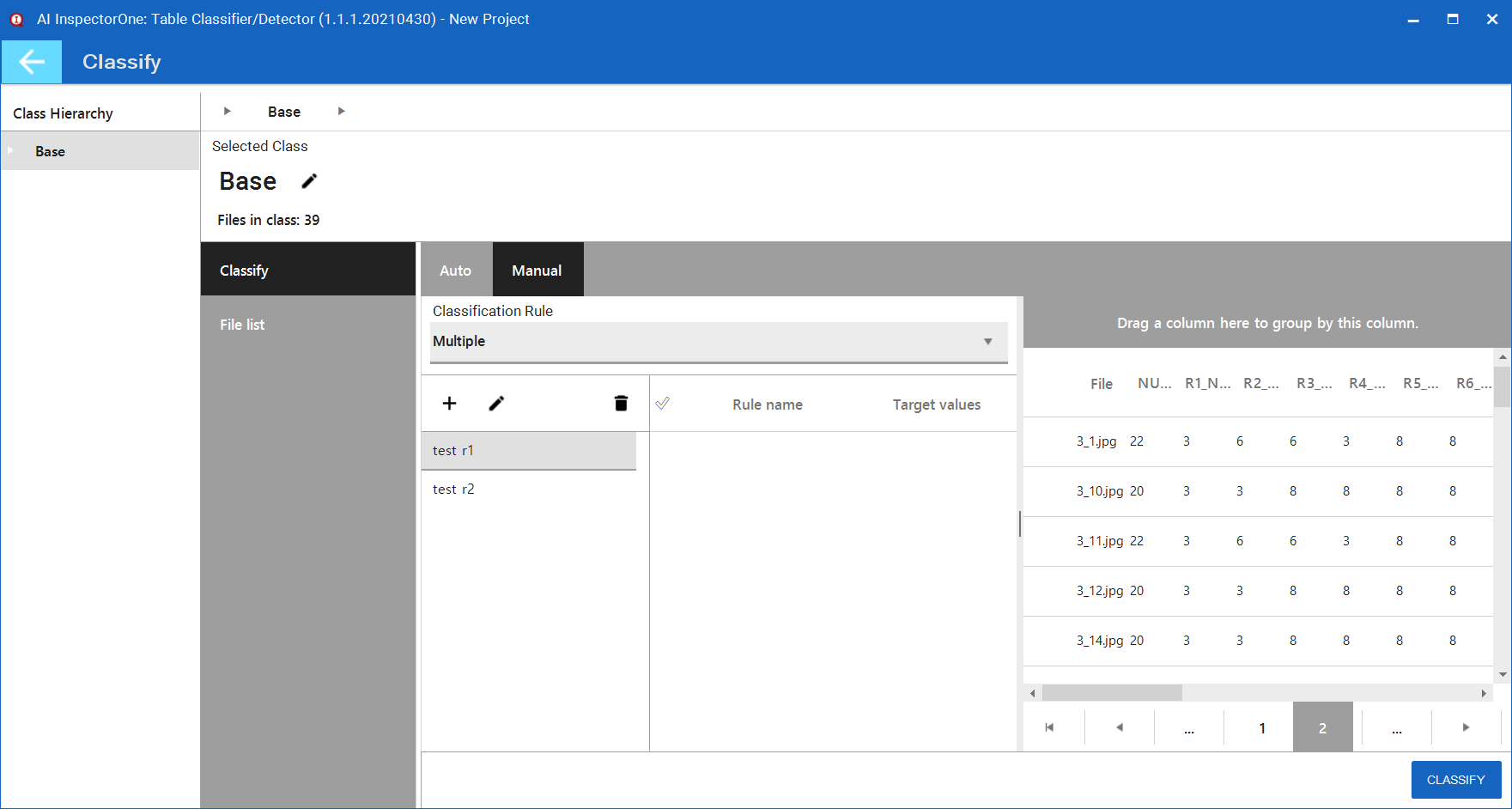Click the right ellipsis pager button

pos(1397,727)
